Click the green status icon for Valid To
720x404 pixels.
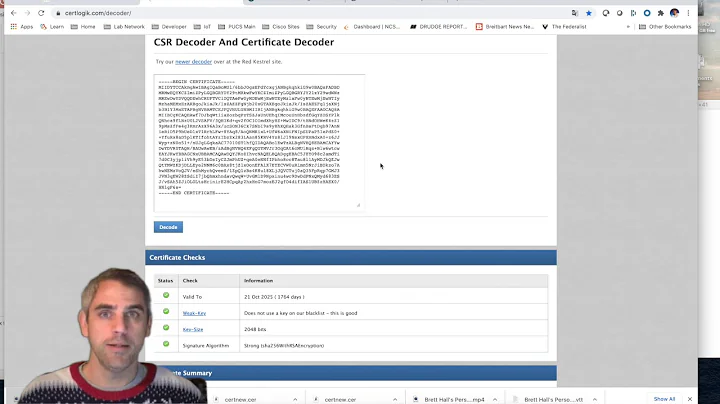(166, 295)
